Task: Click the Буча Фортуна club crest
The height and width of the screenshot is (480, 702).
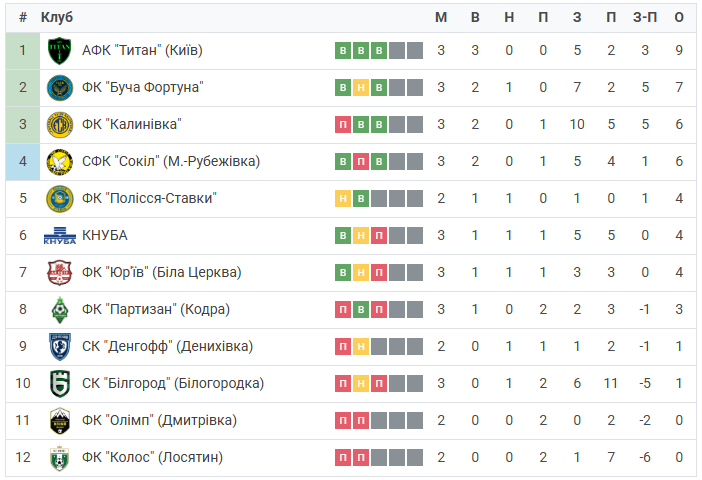Action: (x=60, y=88)
